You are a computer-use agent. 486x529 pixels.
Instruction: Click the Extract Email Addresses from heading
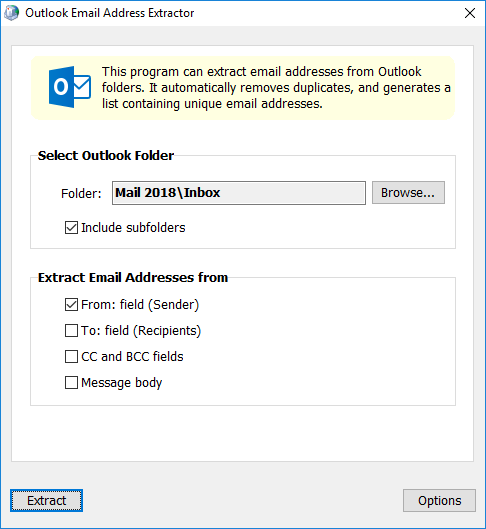click(x=133, y=278)
